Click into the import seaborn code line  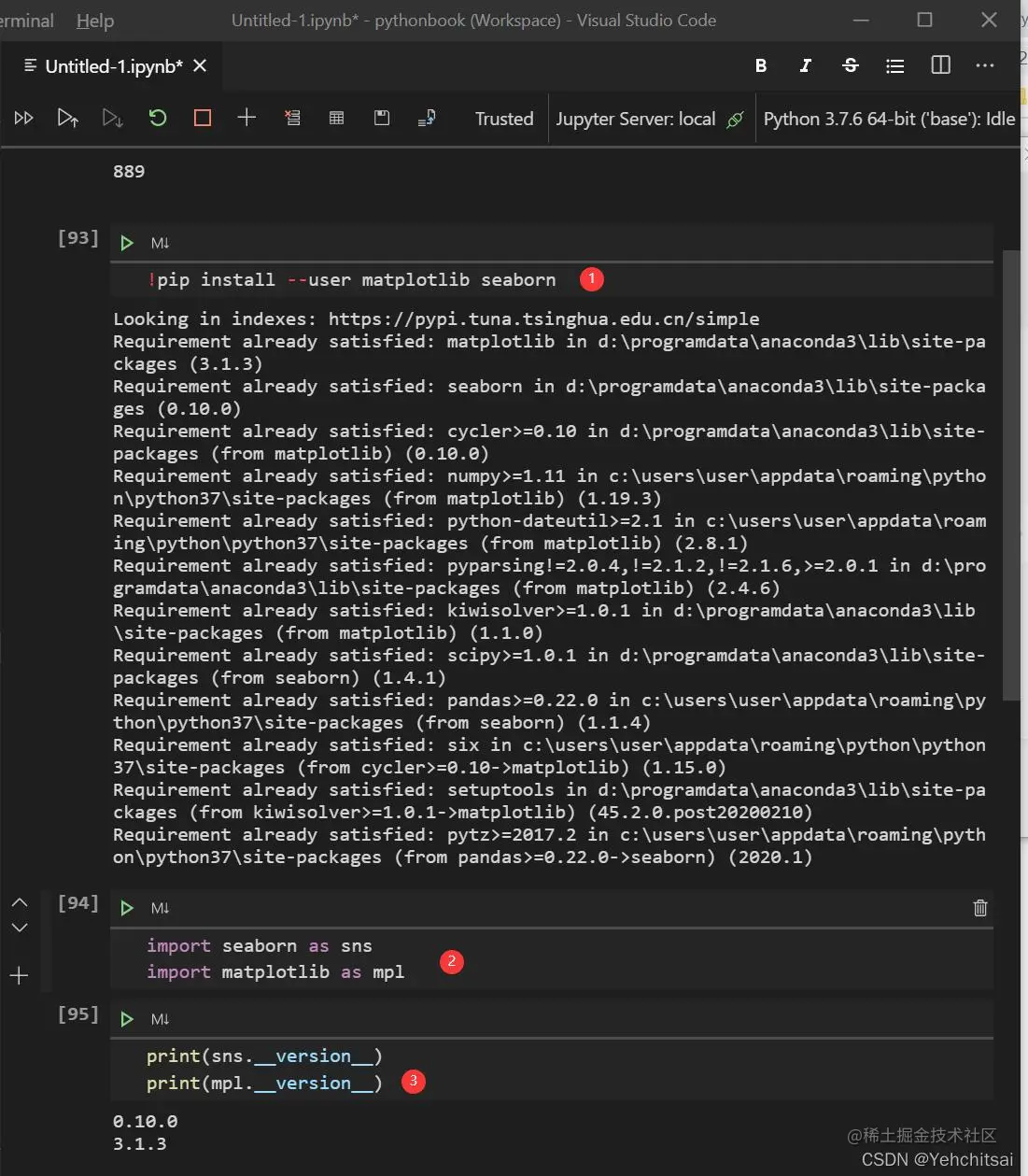260,945
